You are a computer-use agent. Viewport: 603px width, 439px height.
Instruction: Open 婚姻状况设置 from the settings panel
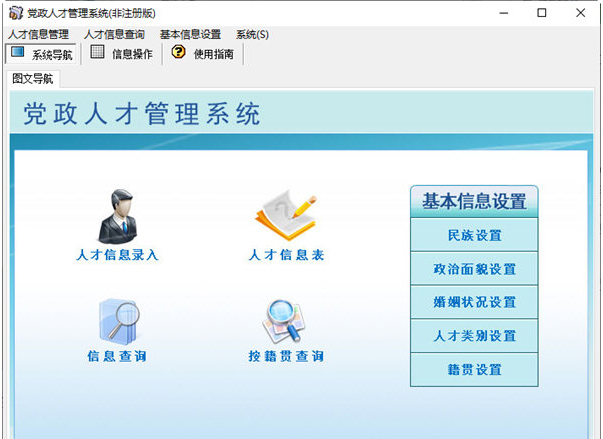(x=474, y=302)
